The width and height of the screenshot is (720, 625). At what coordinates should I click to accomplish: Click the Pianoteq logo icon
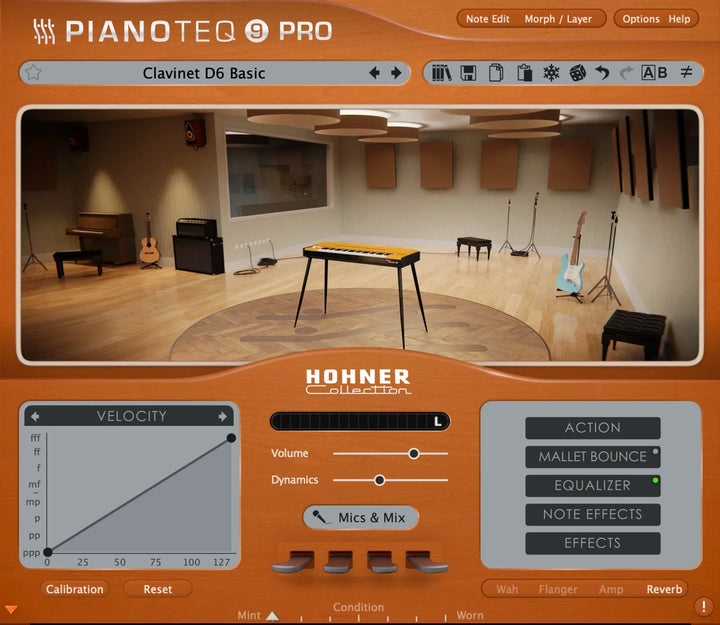44,31
